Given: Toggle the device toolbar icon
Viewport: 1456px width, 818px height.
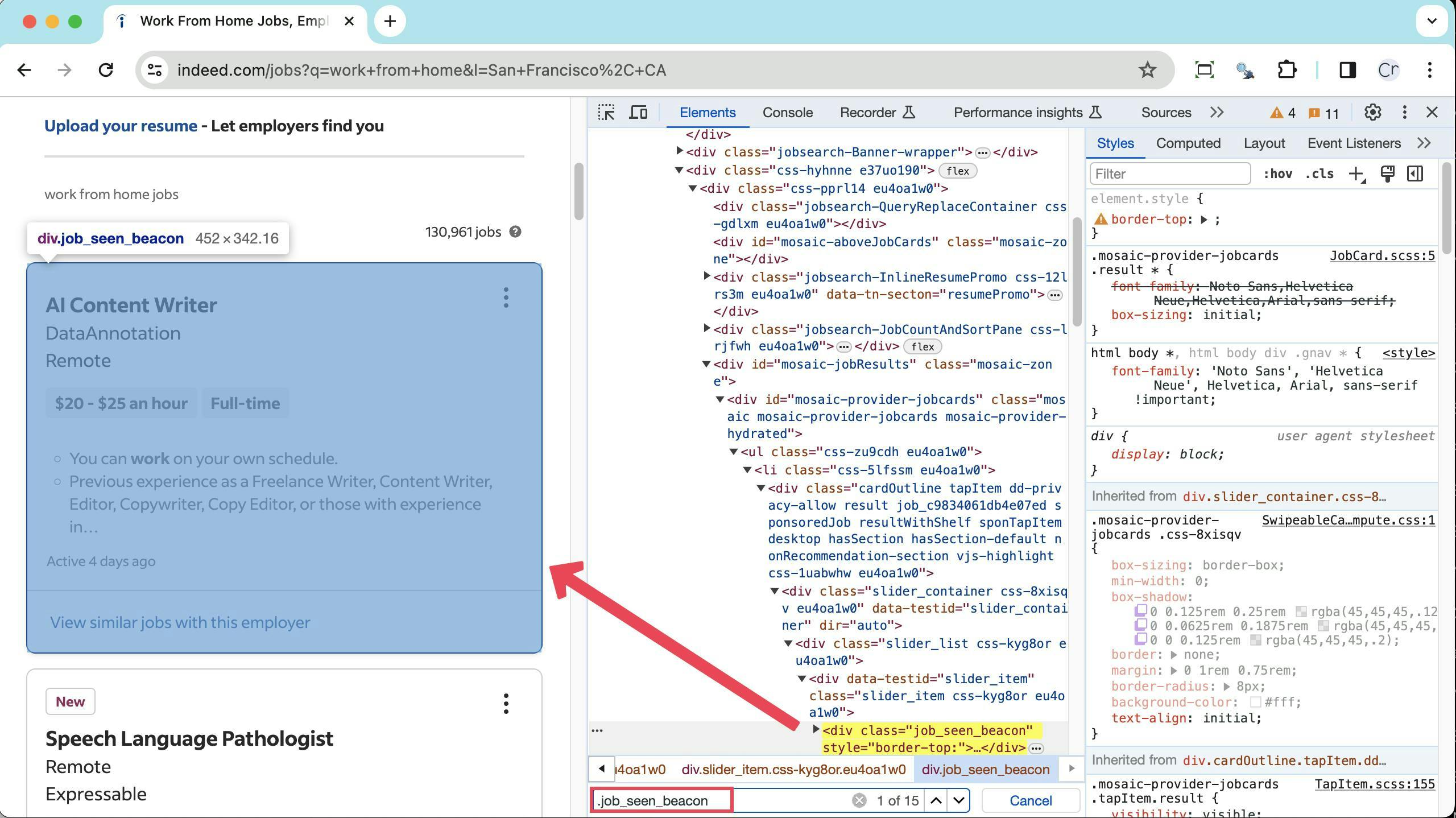Looking at the screenshot, I should pos(638,112).
